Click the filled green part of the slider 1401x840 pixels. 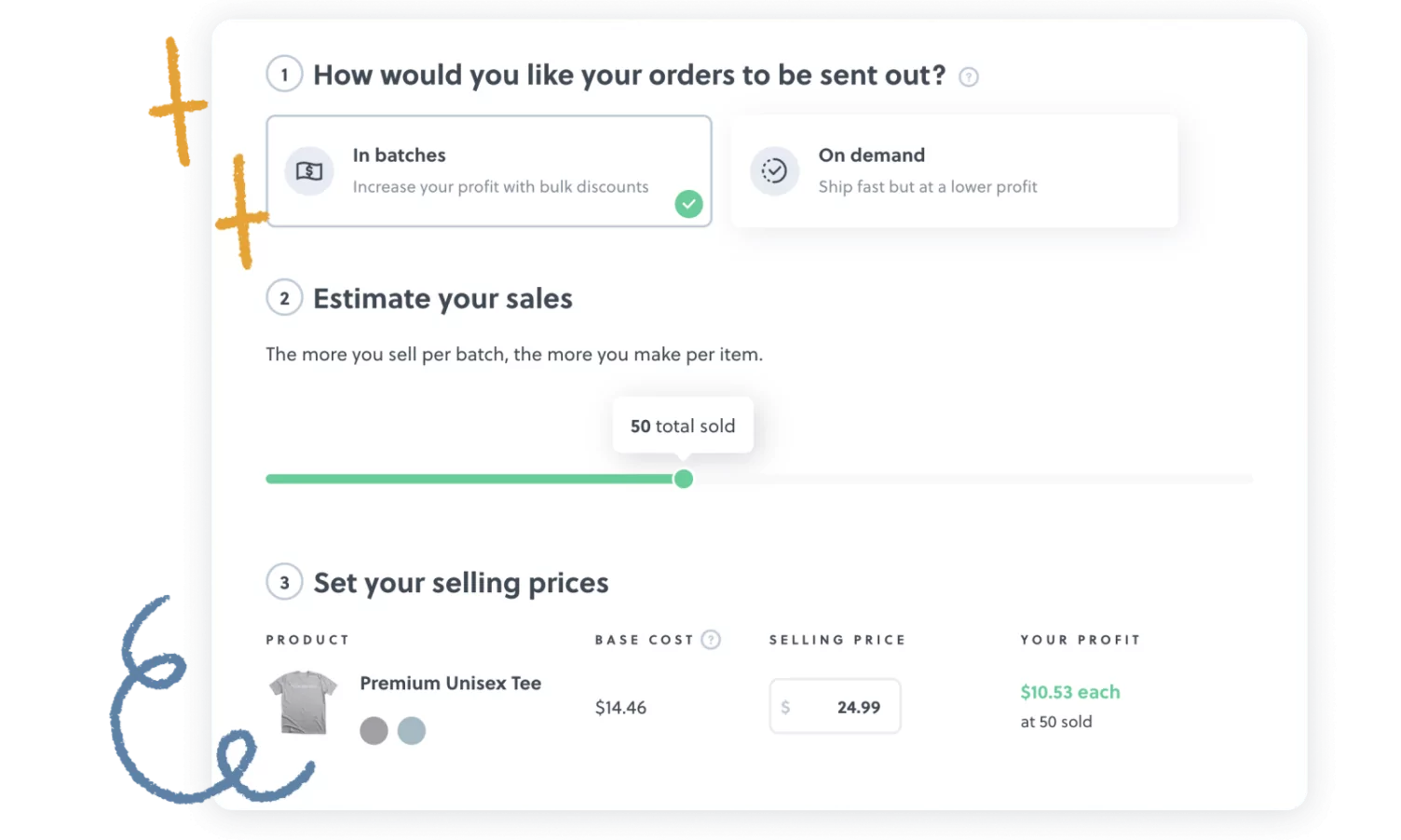(469, 479)
